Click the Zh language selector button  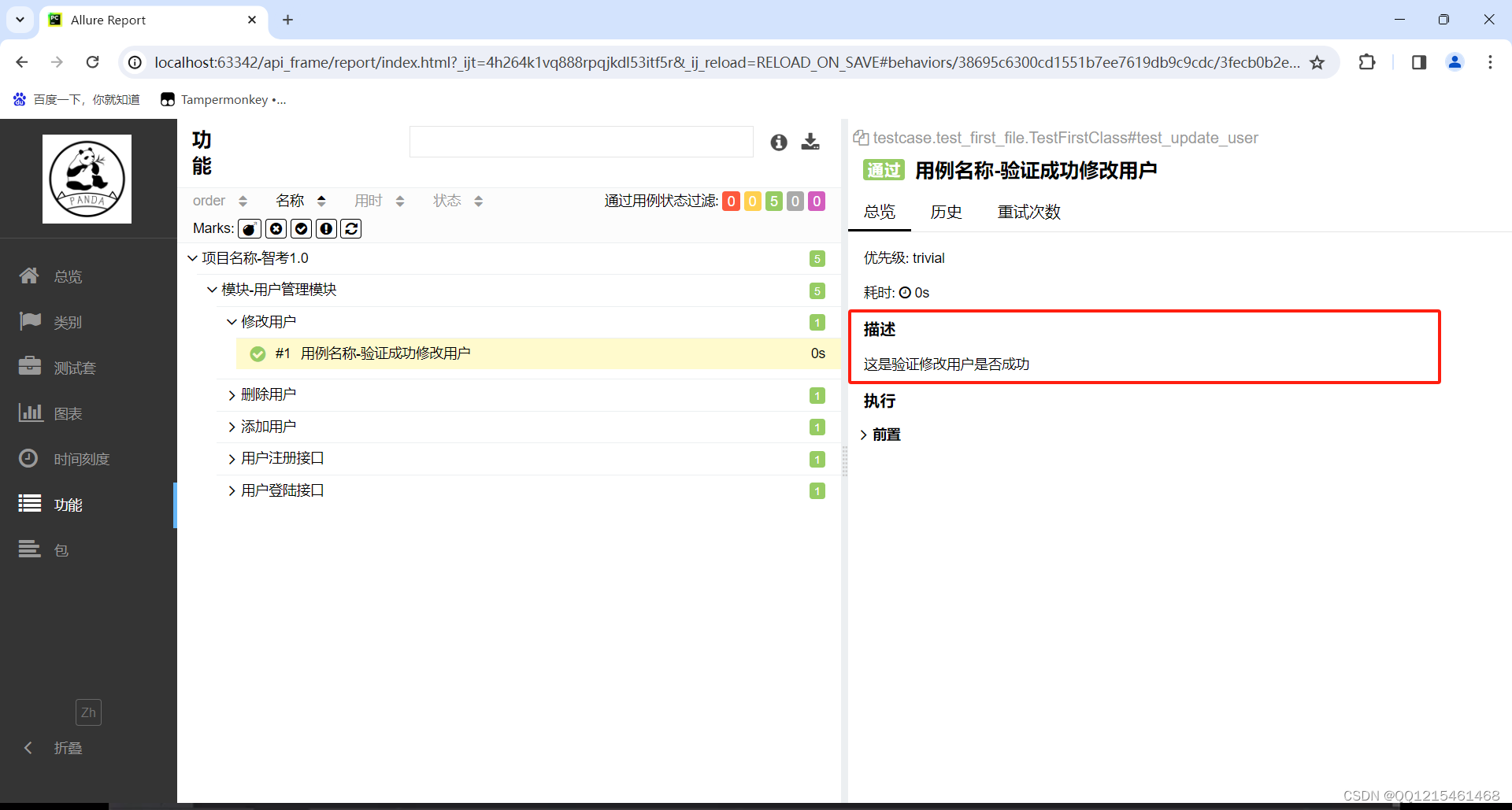click(88, 712)
